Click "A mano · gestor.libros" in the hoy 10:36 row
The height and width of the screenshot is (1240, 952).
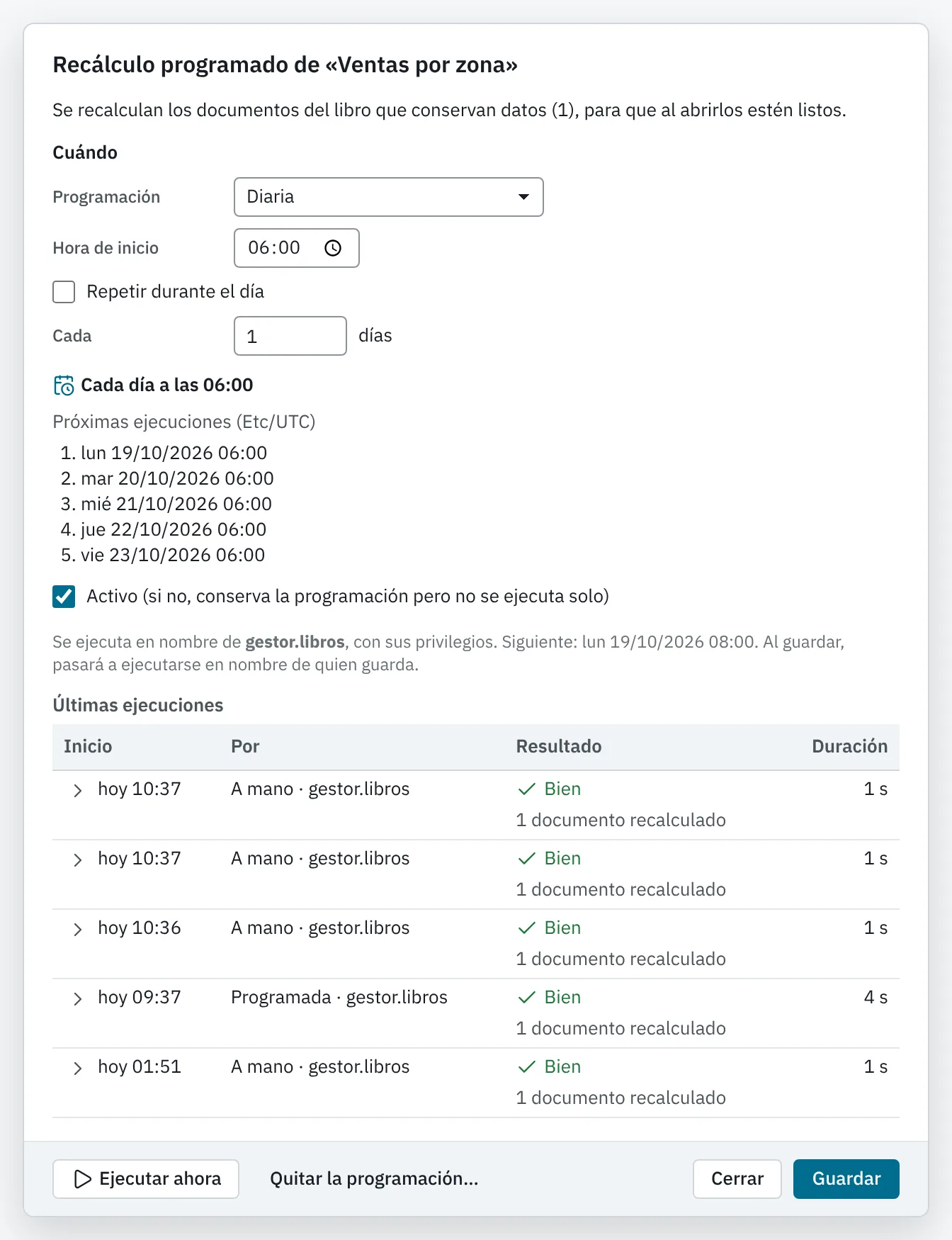(x=320, y=928)
